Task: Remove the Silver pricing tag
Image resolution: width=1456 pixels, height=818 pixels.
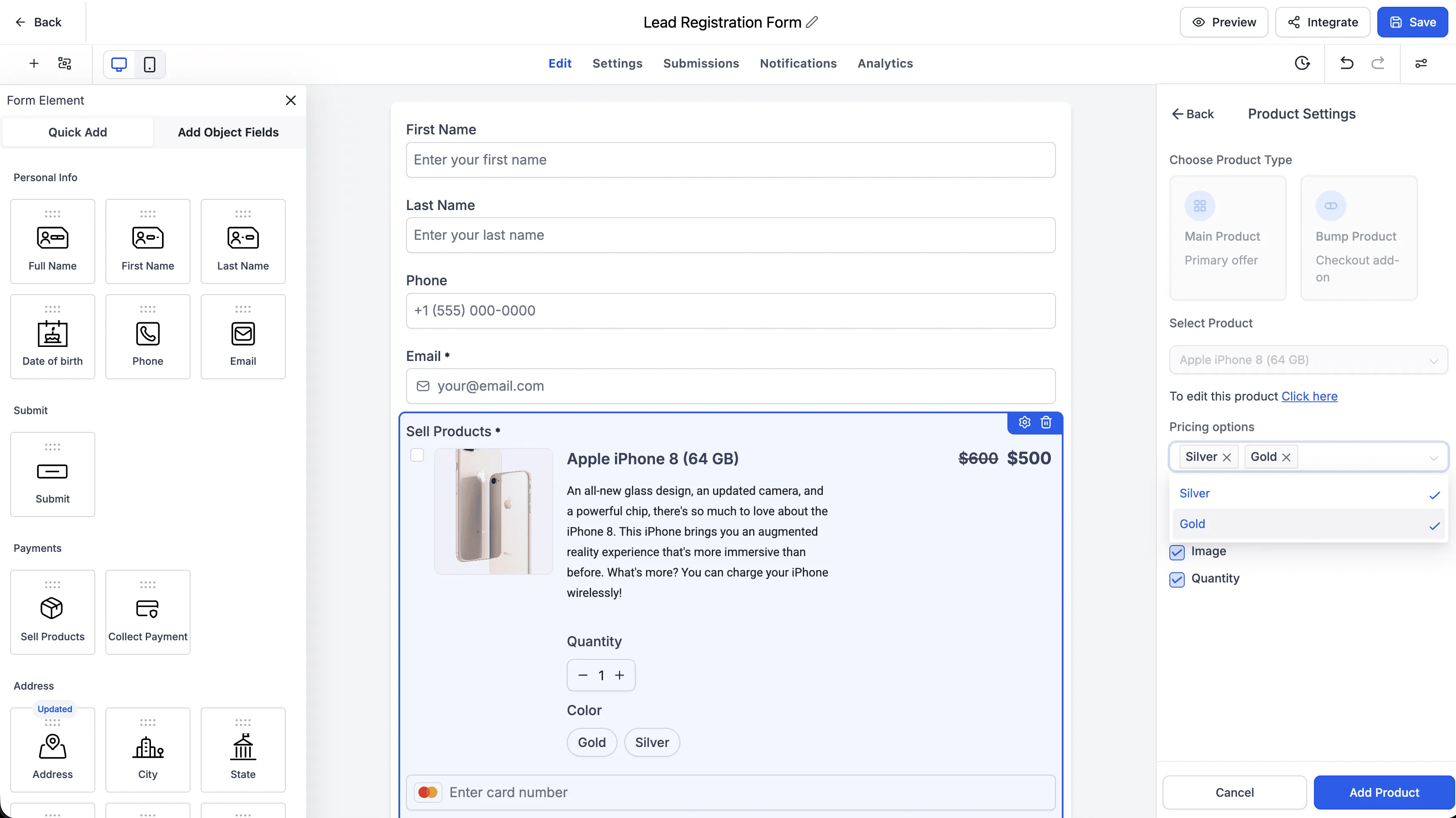Action: (1226, 457)
